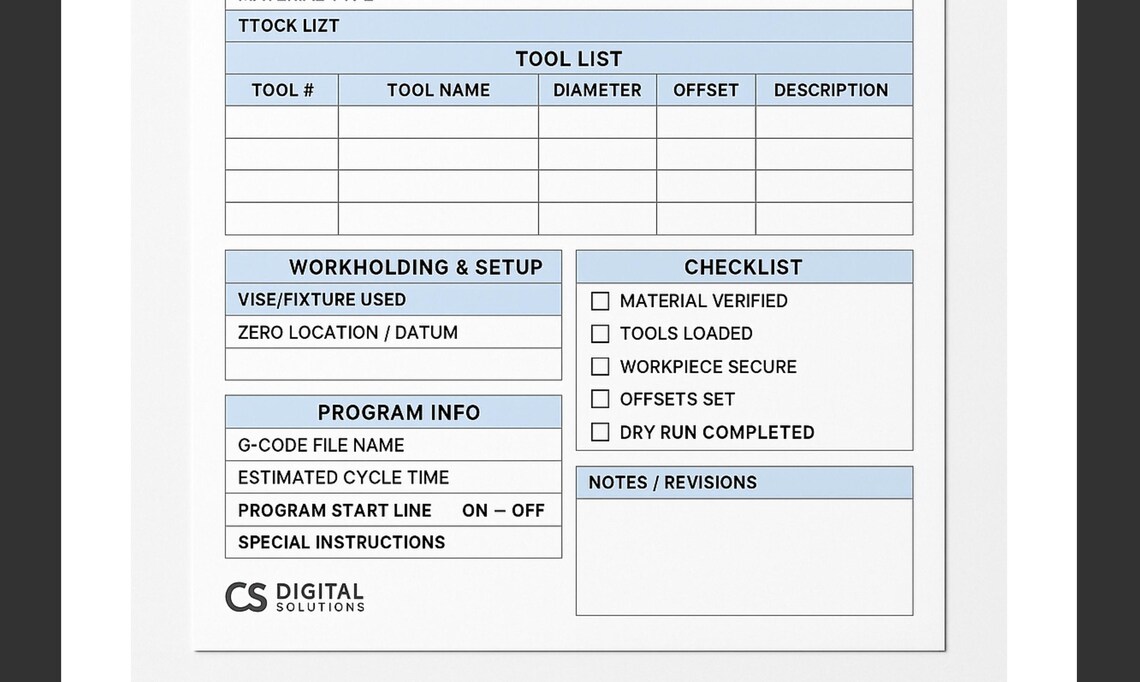Click the ESTIMATED CYCLE TIME field
Image resolution: width=1140 pixels, height=682 pixels.
(x=344, y=477)
